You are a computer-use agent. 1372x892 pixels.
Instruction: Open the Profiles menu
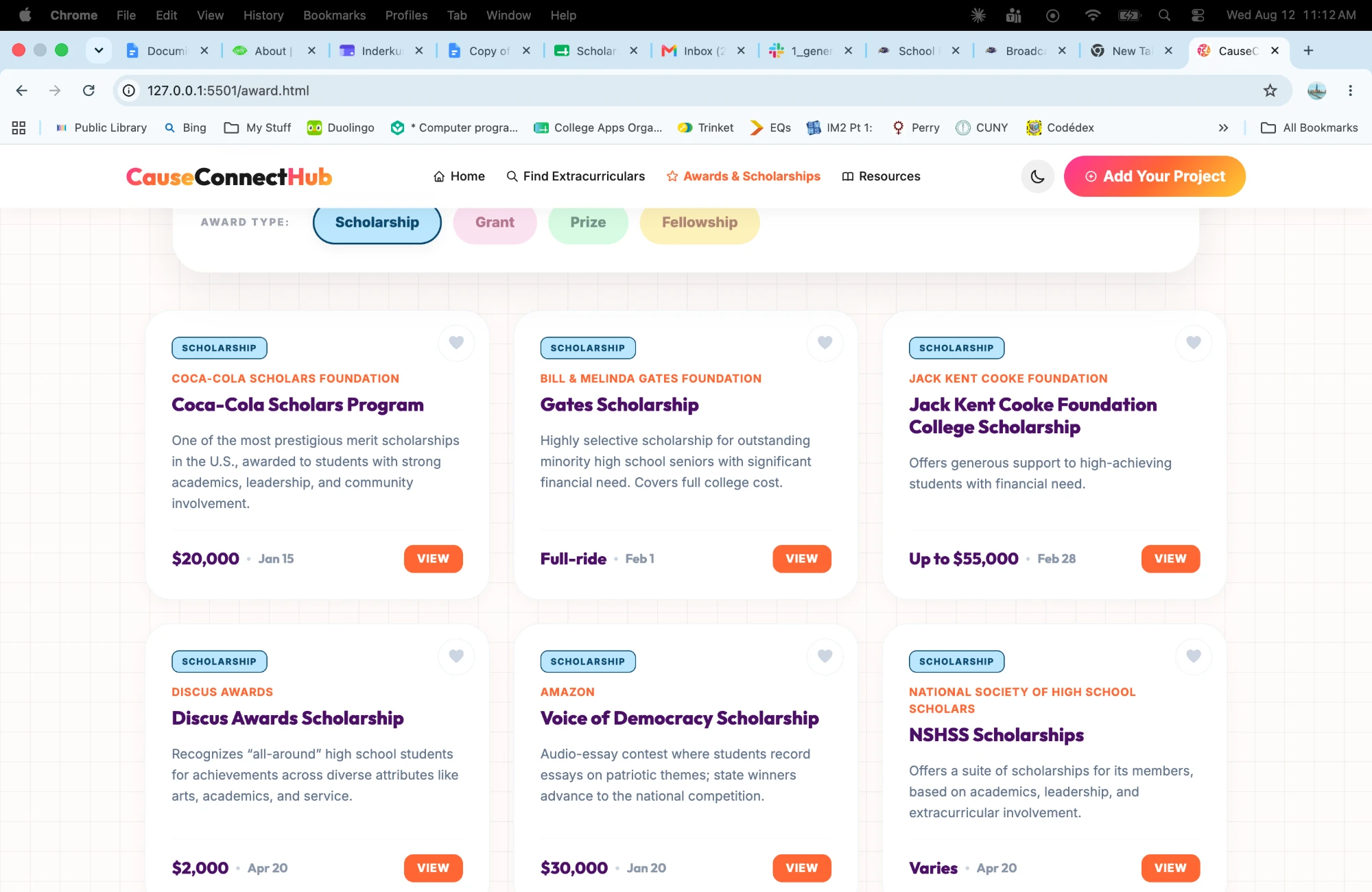[406, 15]
